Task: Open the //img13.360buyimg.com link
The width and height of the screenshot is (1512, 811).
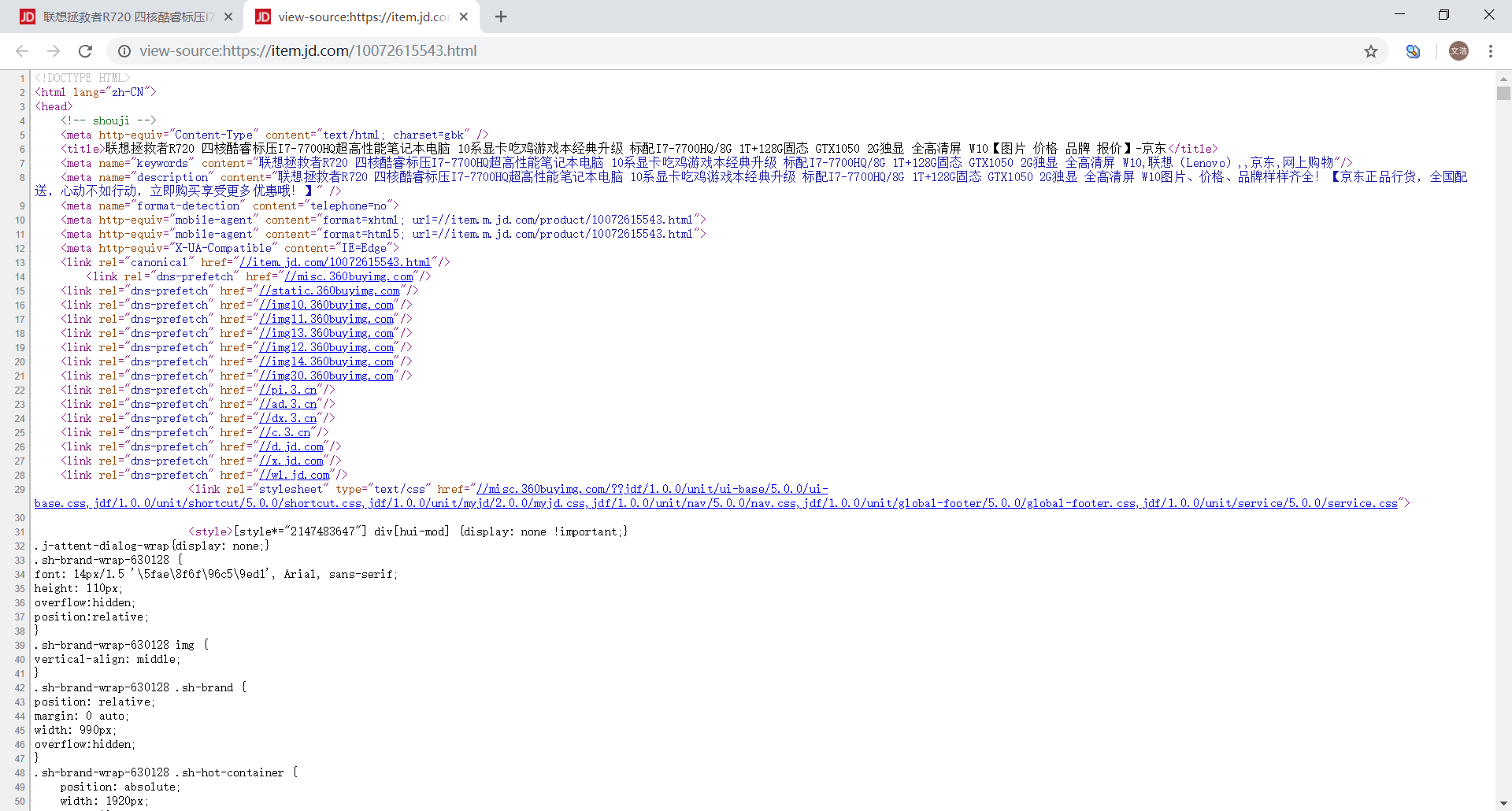Action: click(x=326, y=333)
